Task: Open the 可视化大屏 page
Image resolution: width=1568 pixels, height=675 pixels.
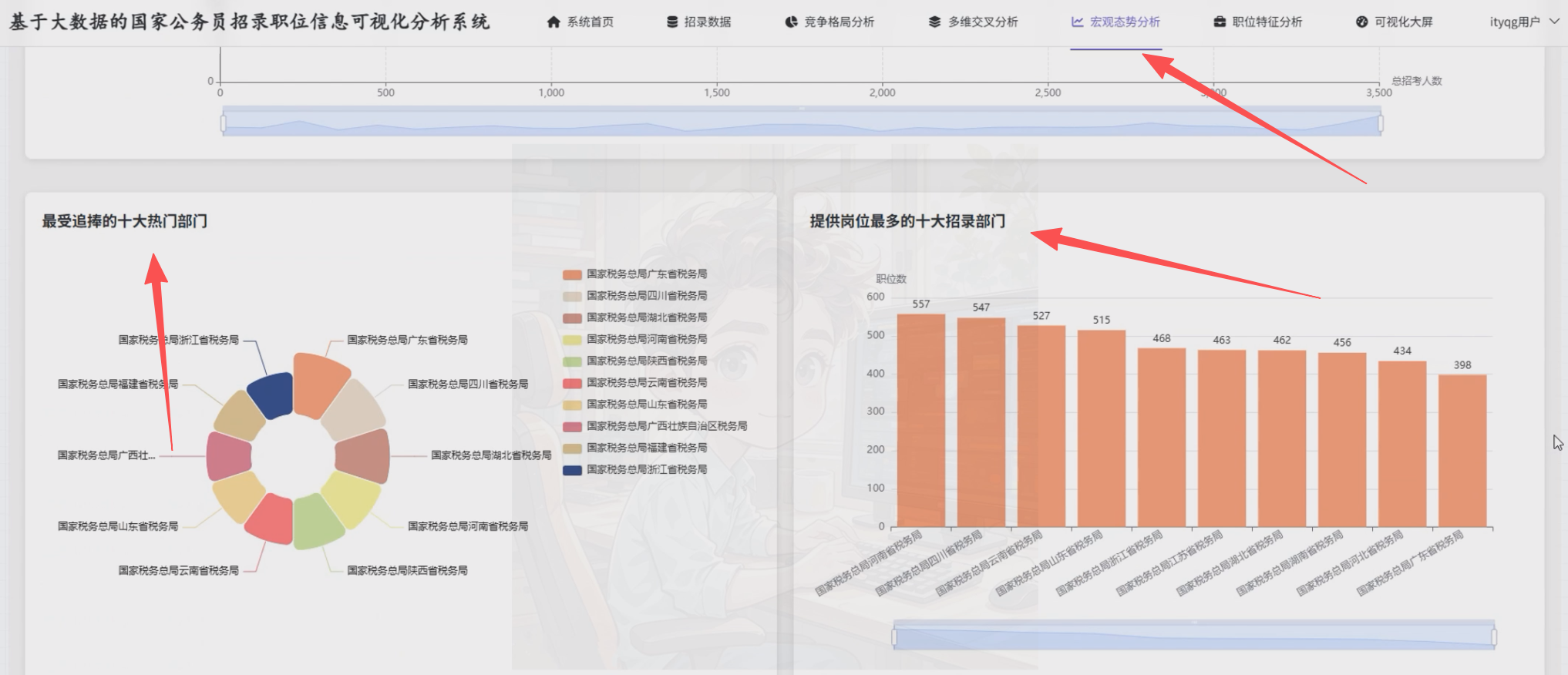Action: 1395,22
